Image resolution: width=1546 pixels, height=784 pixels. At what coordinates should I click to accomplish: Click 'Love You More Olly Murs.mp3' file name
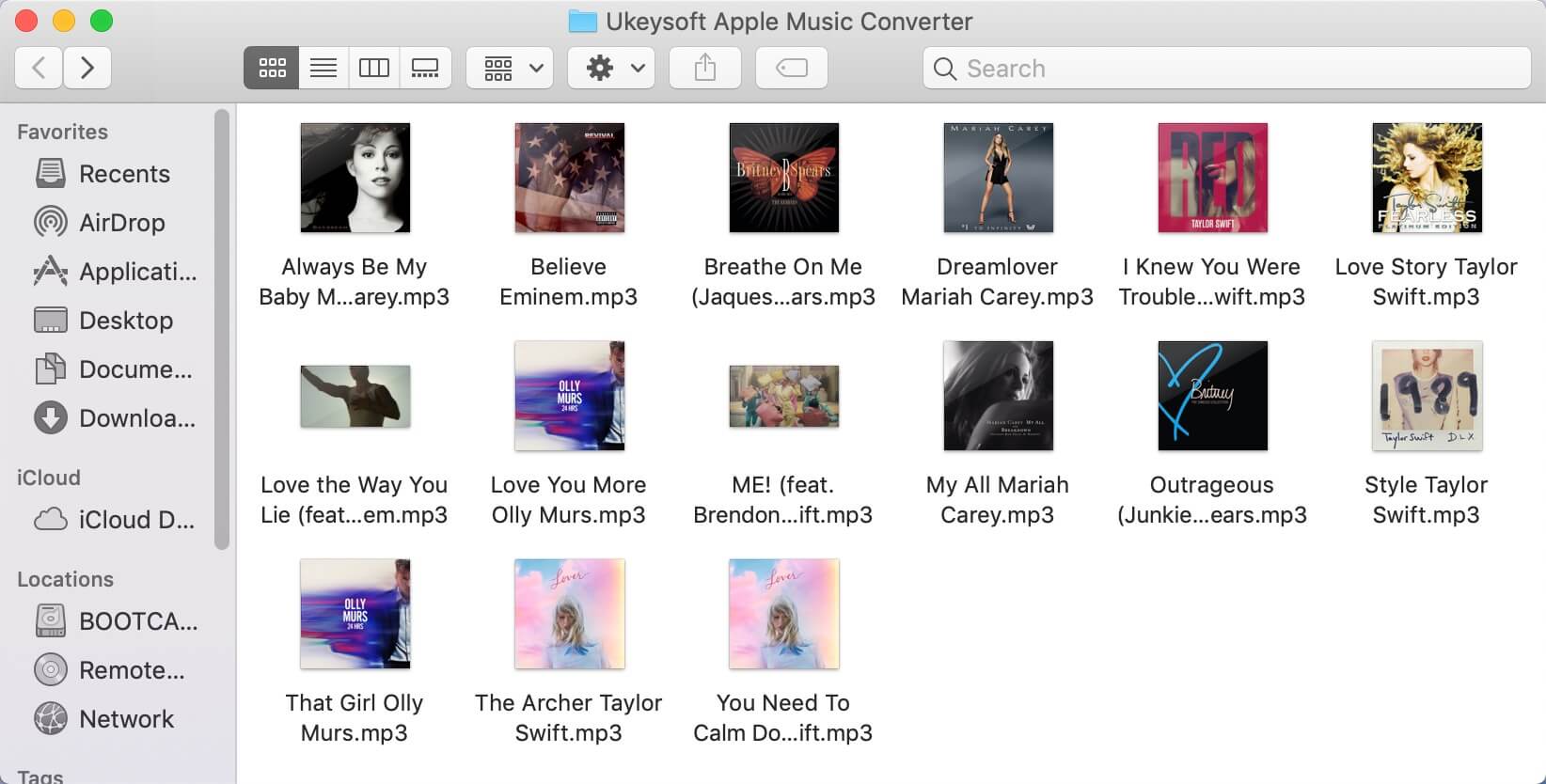(569, 500)
